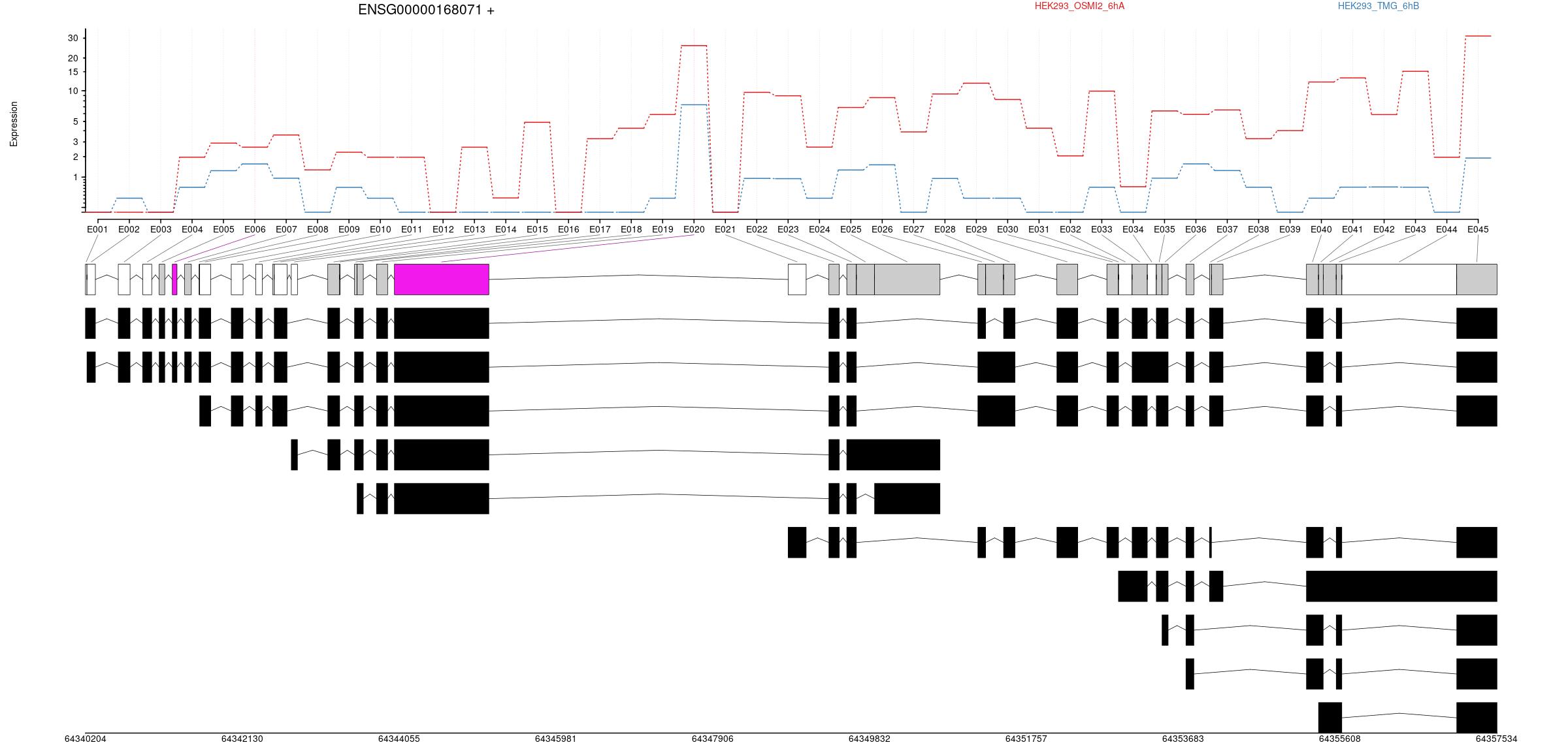
Task: Click the Expression y-axis label
Action: 14,124
